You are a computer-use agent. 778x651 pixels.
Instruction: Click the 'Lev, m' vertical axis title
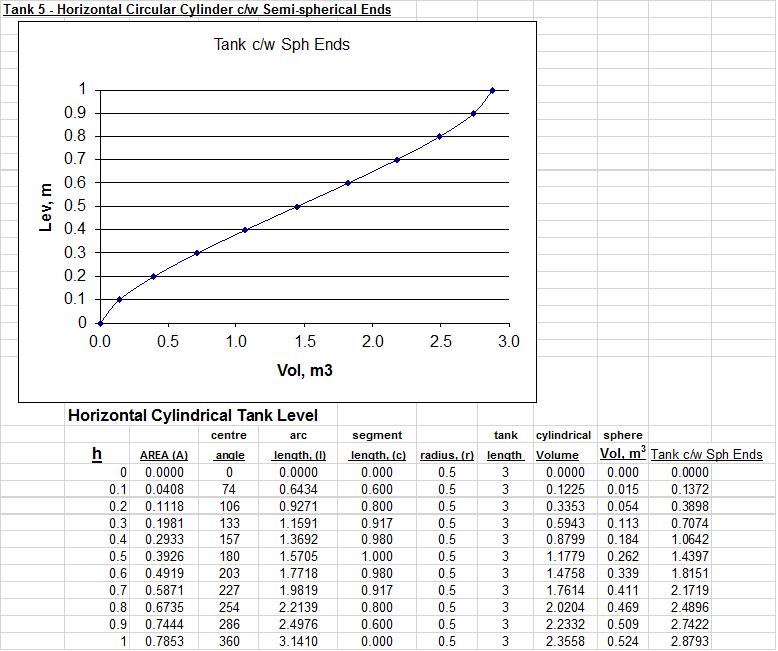point(46,206)
